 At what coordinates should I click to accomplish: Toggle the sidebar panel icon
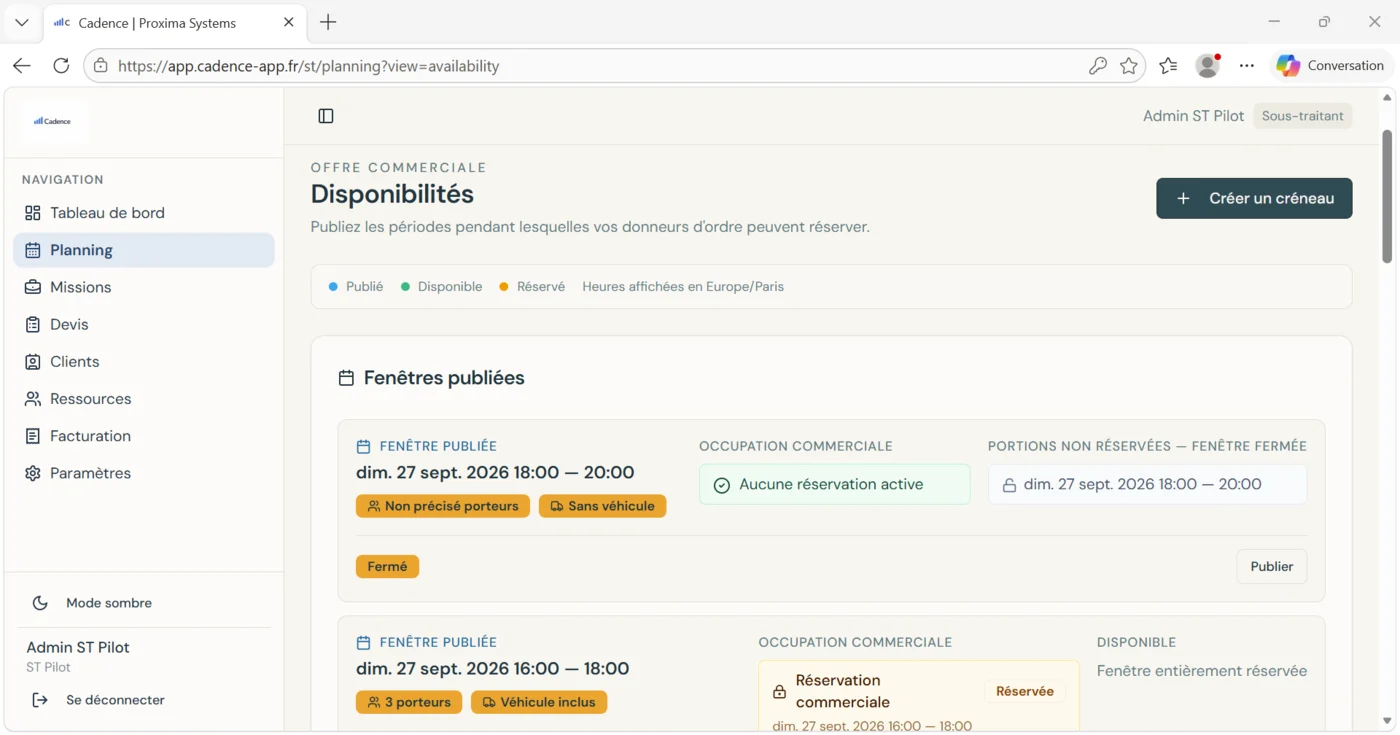tap(326, 116)
